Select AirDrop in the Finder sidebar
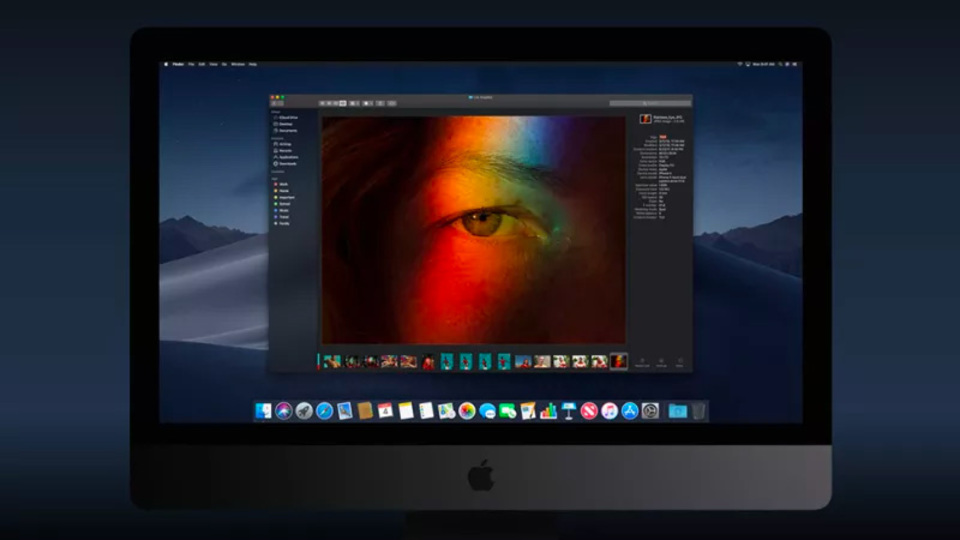The image size is (960, 540). 283,144
